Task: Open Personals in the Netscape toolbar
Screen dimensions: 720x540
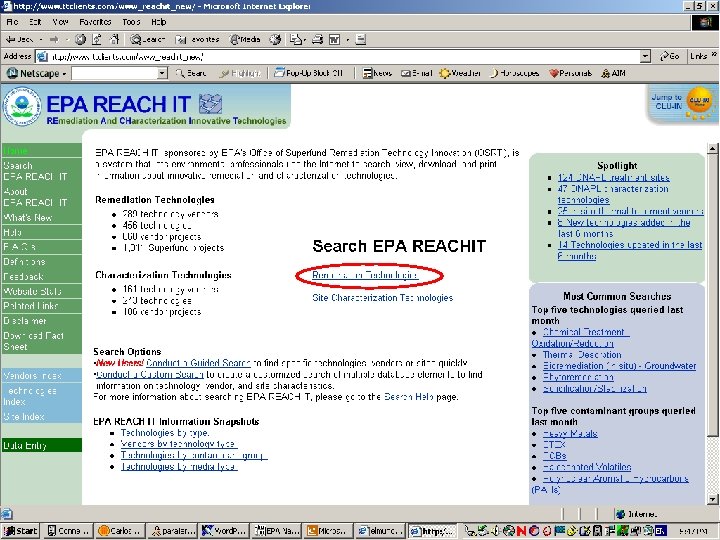Action: [570, 73]
